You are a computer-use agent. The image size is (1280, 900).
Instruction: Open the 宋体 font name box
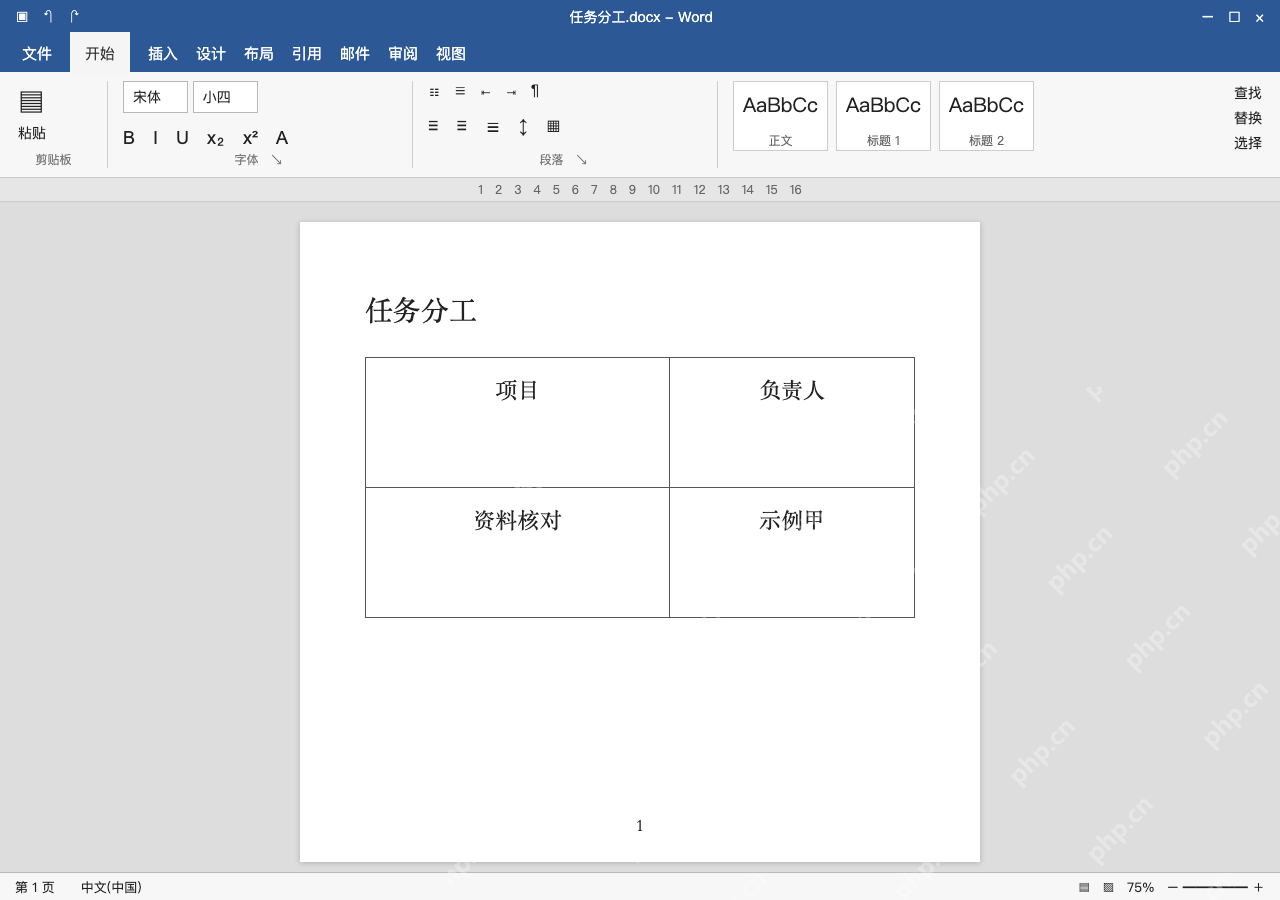point(155,97)
